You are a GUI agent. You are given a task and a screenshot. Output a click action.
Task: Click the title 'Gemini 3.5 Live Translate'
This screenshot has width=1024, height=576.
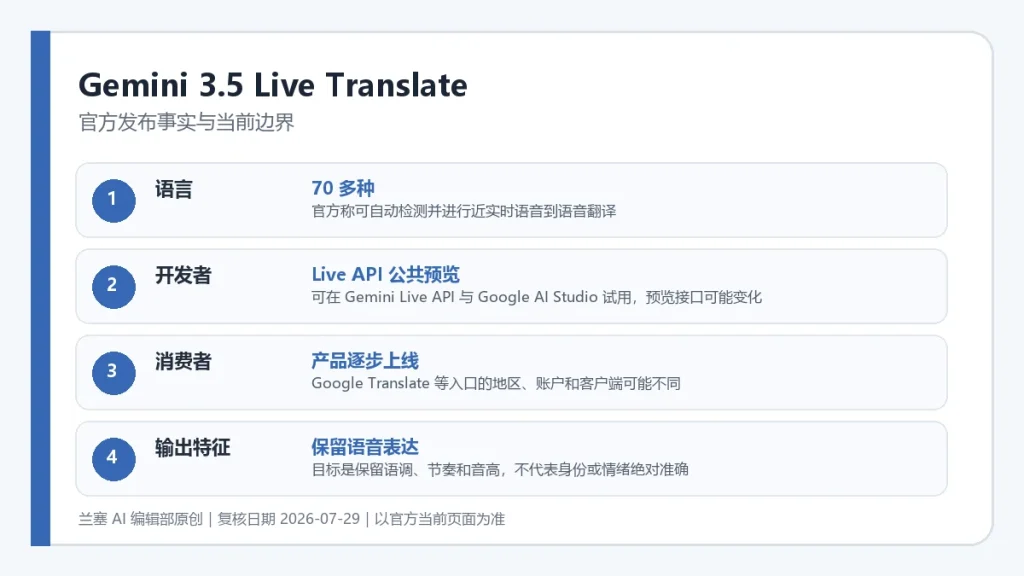click(x=273, y=85)
